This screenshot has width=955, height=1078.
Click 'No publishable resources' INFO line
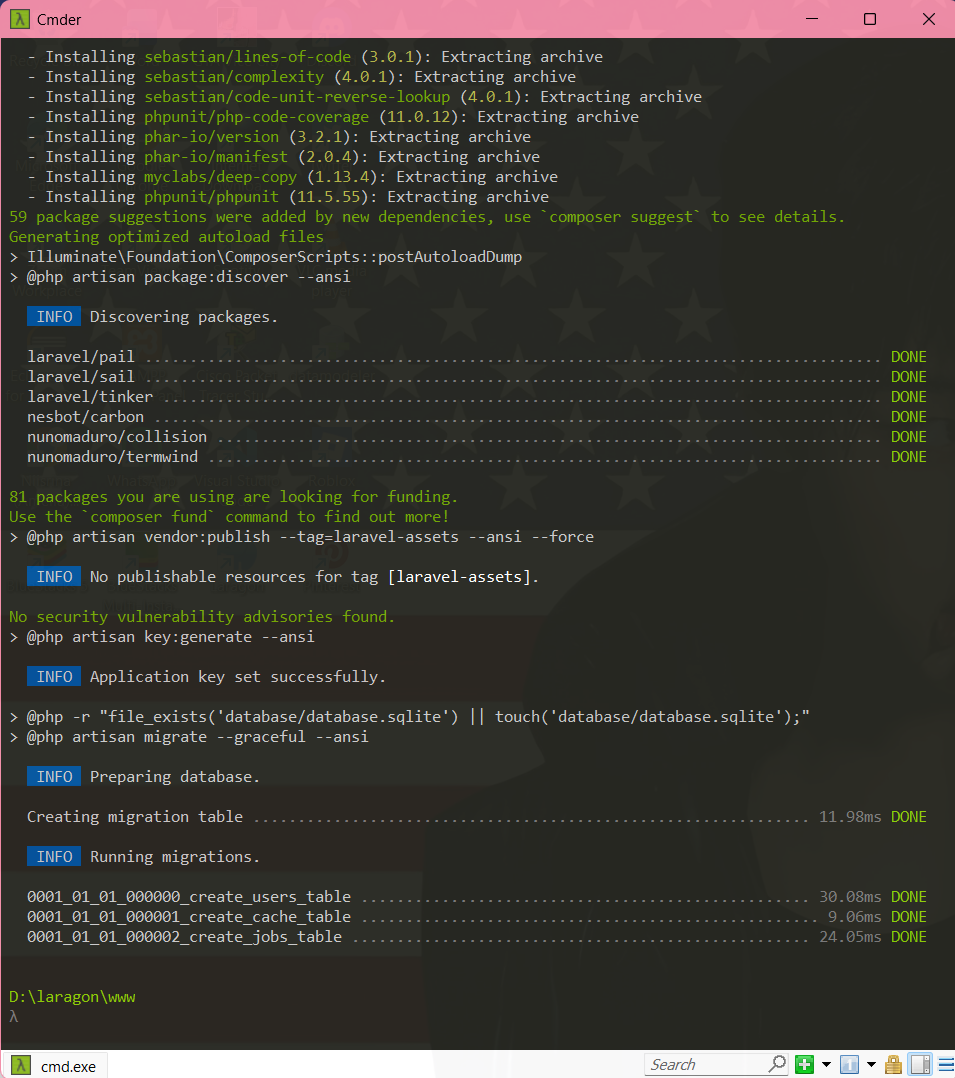tap(283, 576)
